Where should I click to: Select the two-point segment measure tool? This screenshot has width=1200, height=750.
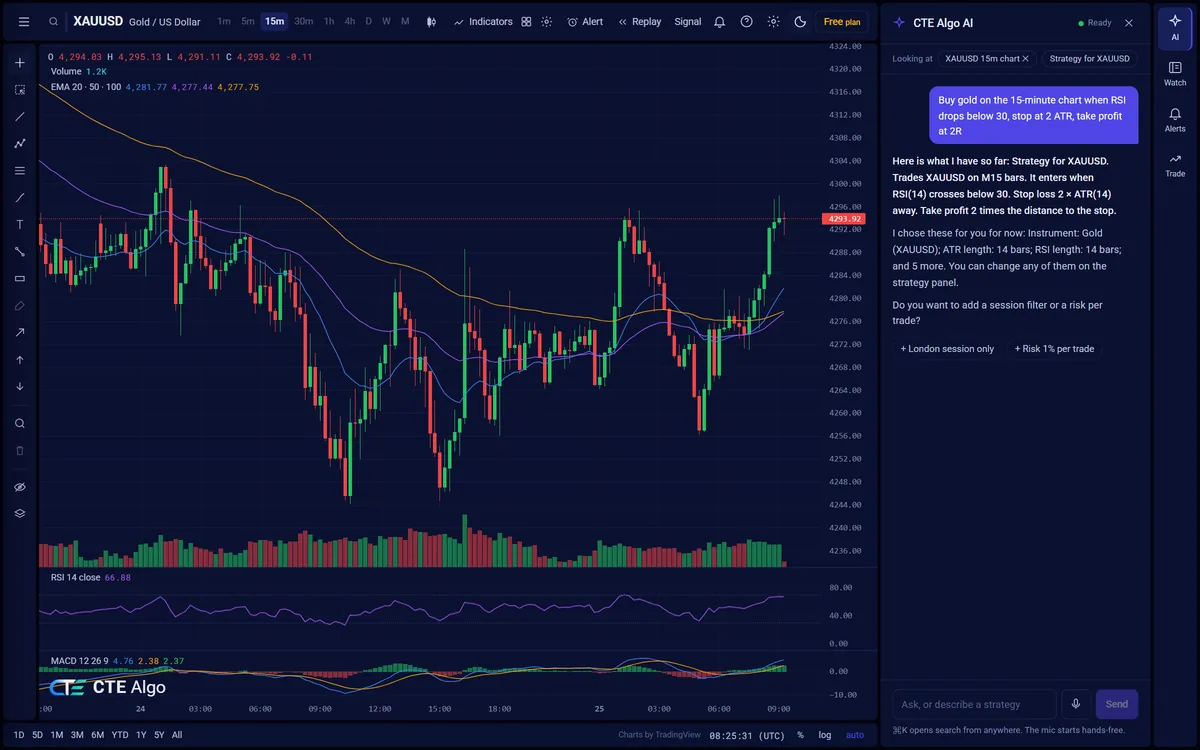click(20, 252)
